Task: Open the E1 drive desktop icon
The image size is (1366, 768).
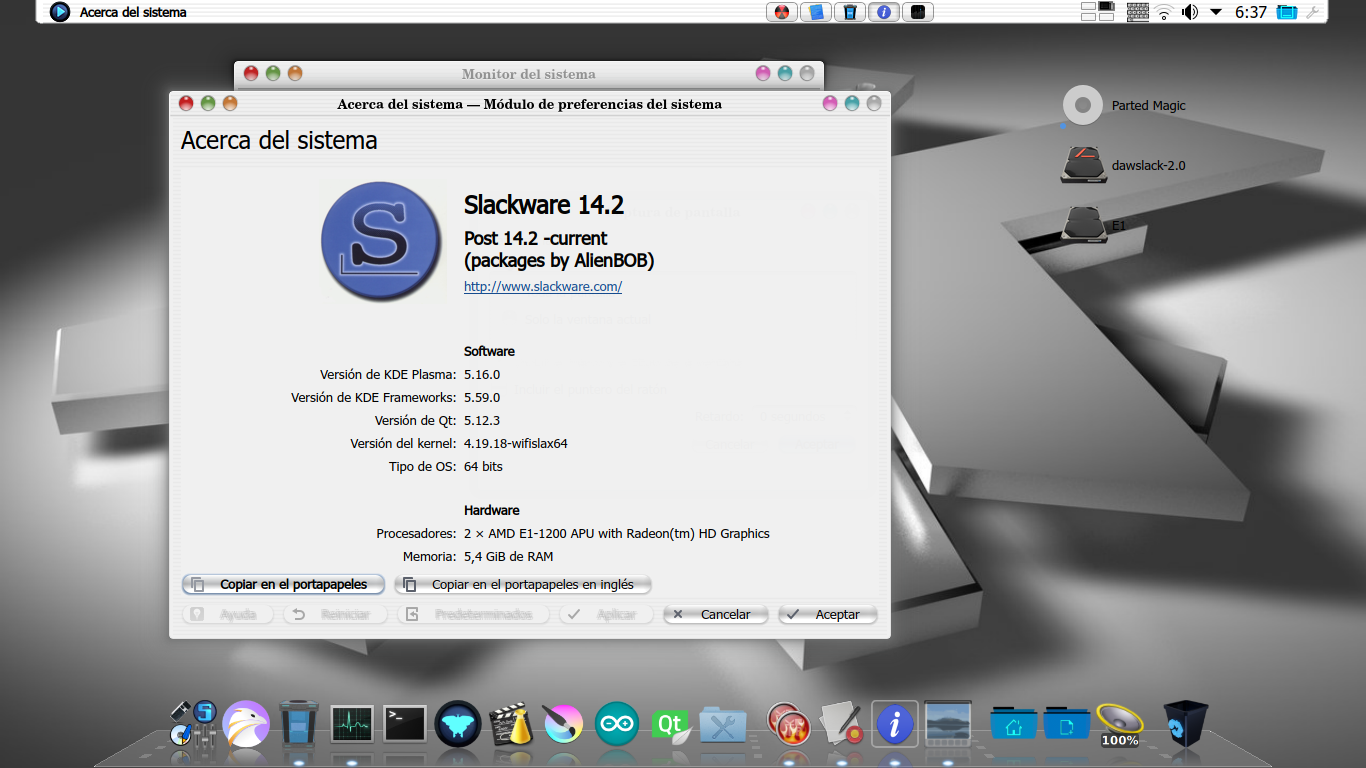Action: [x=1084, y=224]
